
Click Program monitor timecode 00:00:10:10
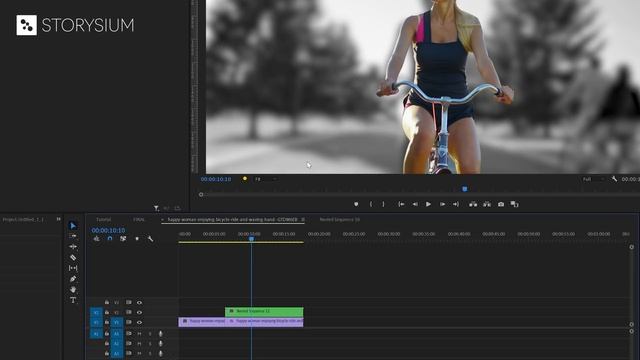216,179
